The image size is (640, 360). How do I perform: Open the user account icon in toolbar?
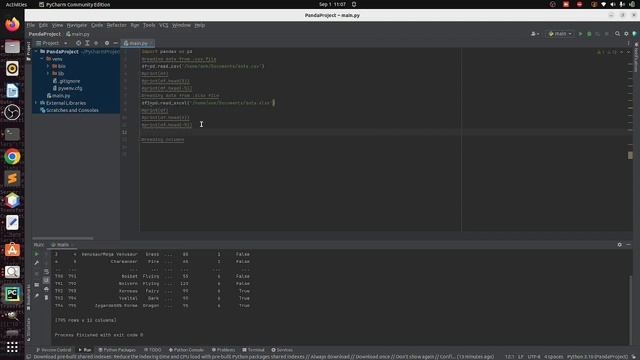[x=534, y=34]
